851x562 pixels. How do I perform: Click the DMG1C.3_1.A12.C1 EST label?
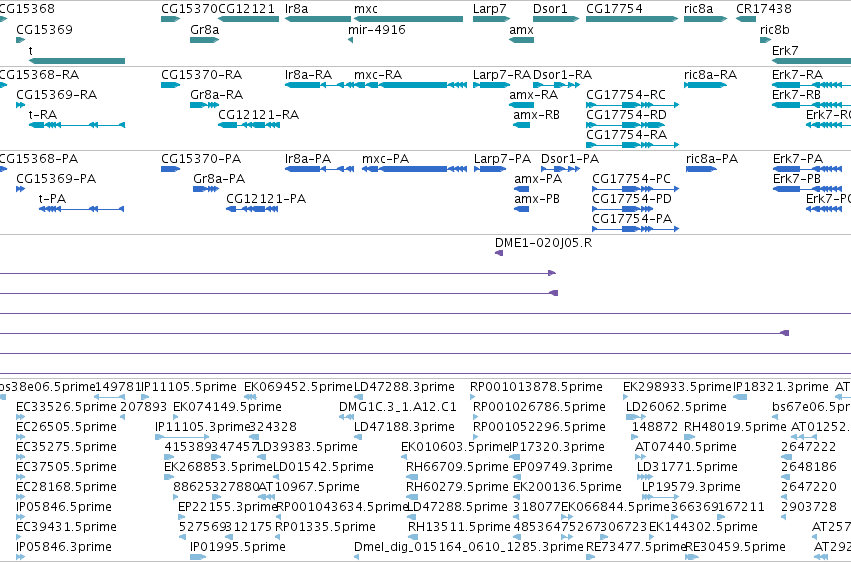(398, 407)
